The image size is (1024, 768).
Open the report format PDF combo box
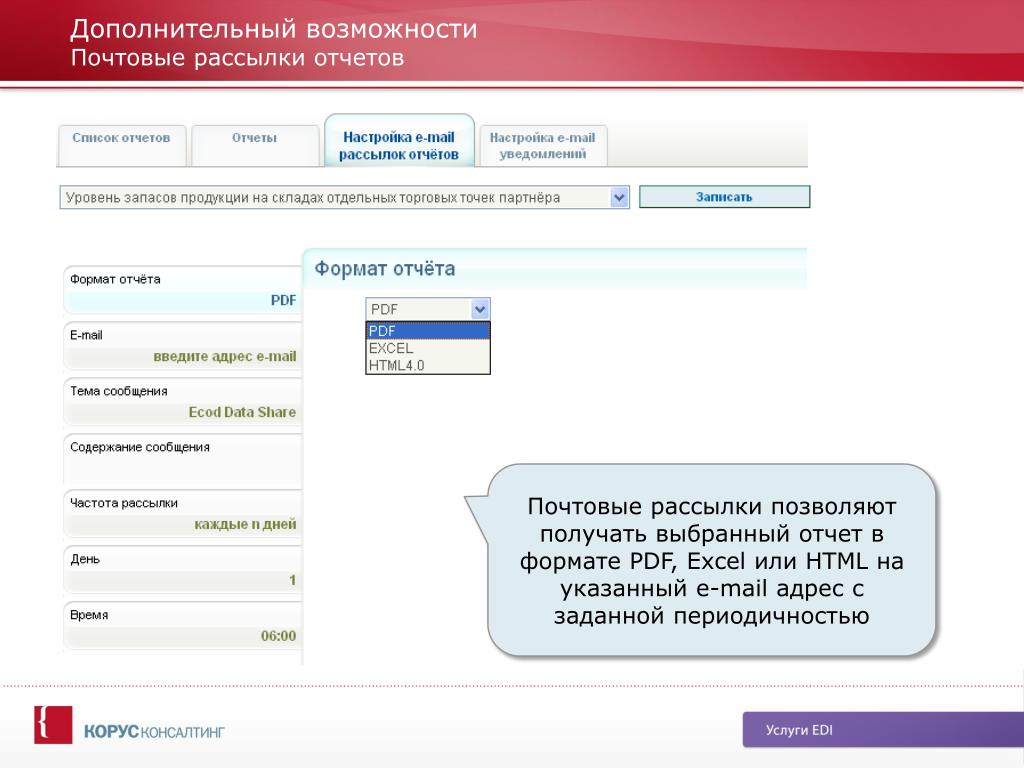point(428,309)
